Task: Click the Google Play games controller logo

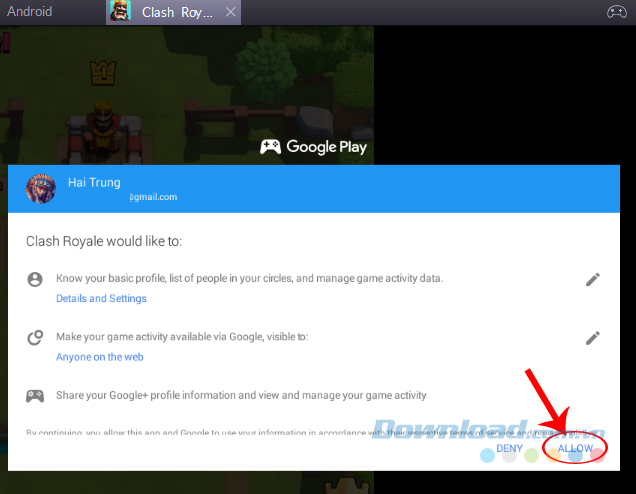Action: [270, 147]
